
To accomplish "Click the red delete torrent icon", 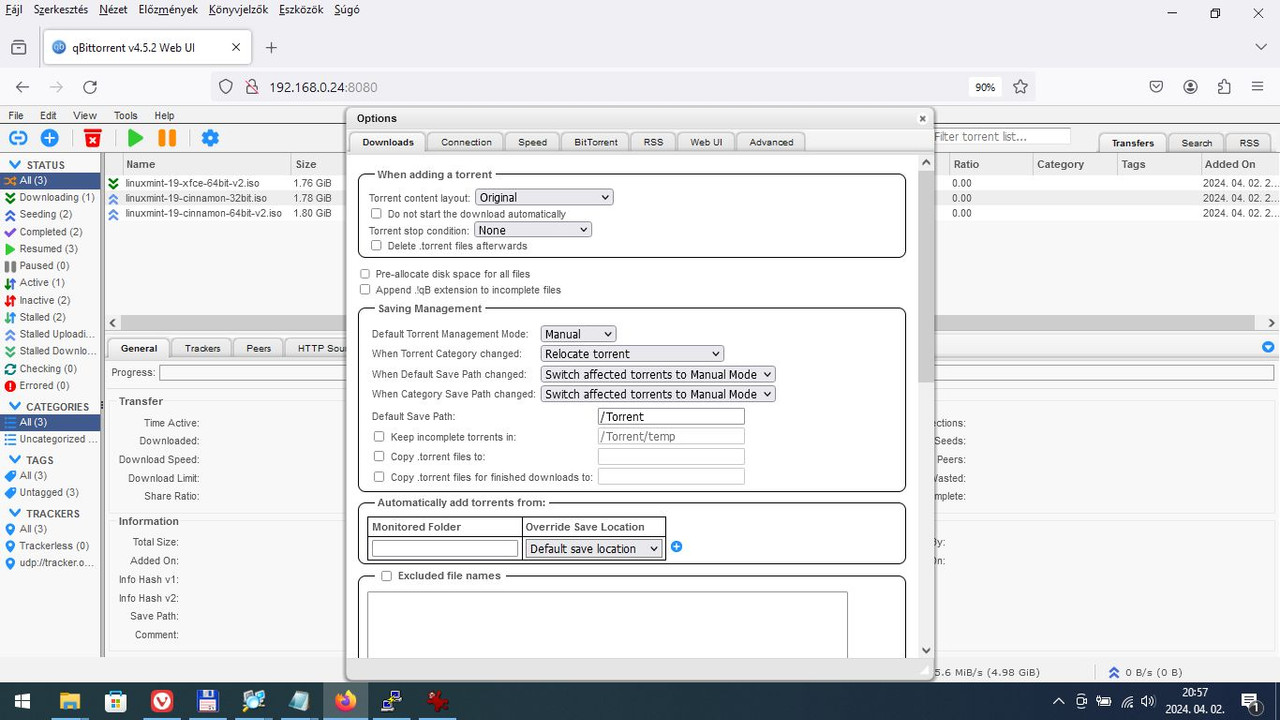I will (92, 138).
